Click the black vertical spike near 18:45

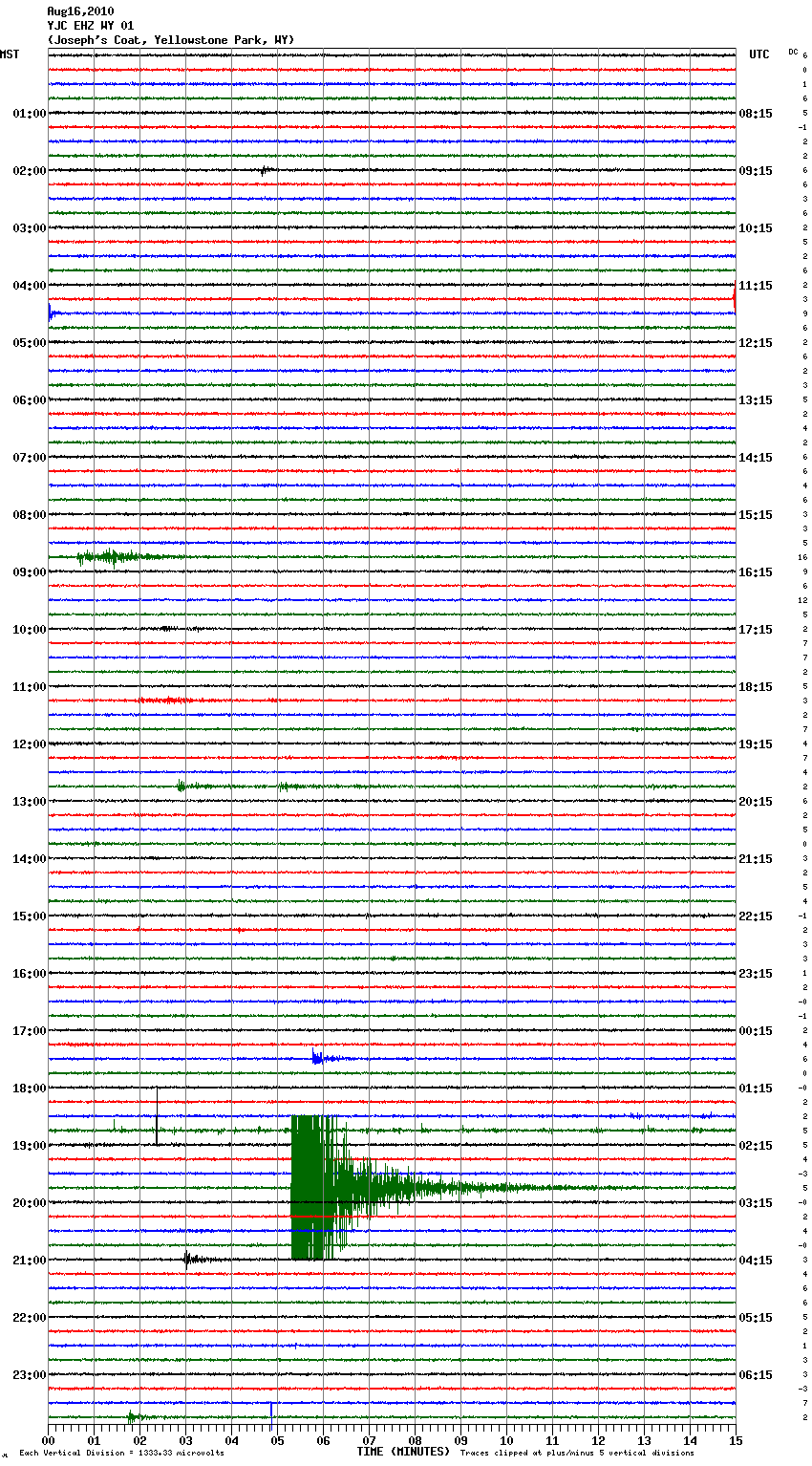[157, 1116]
